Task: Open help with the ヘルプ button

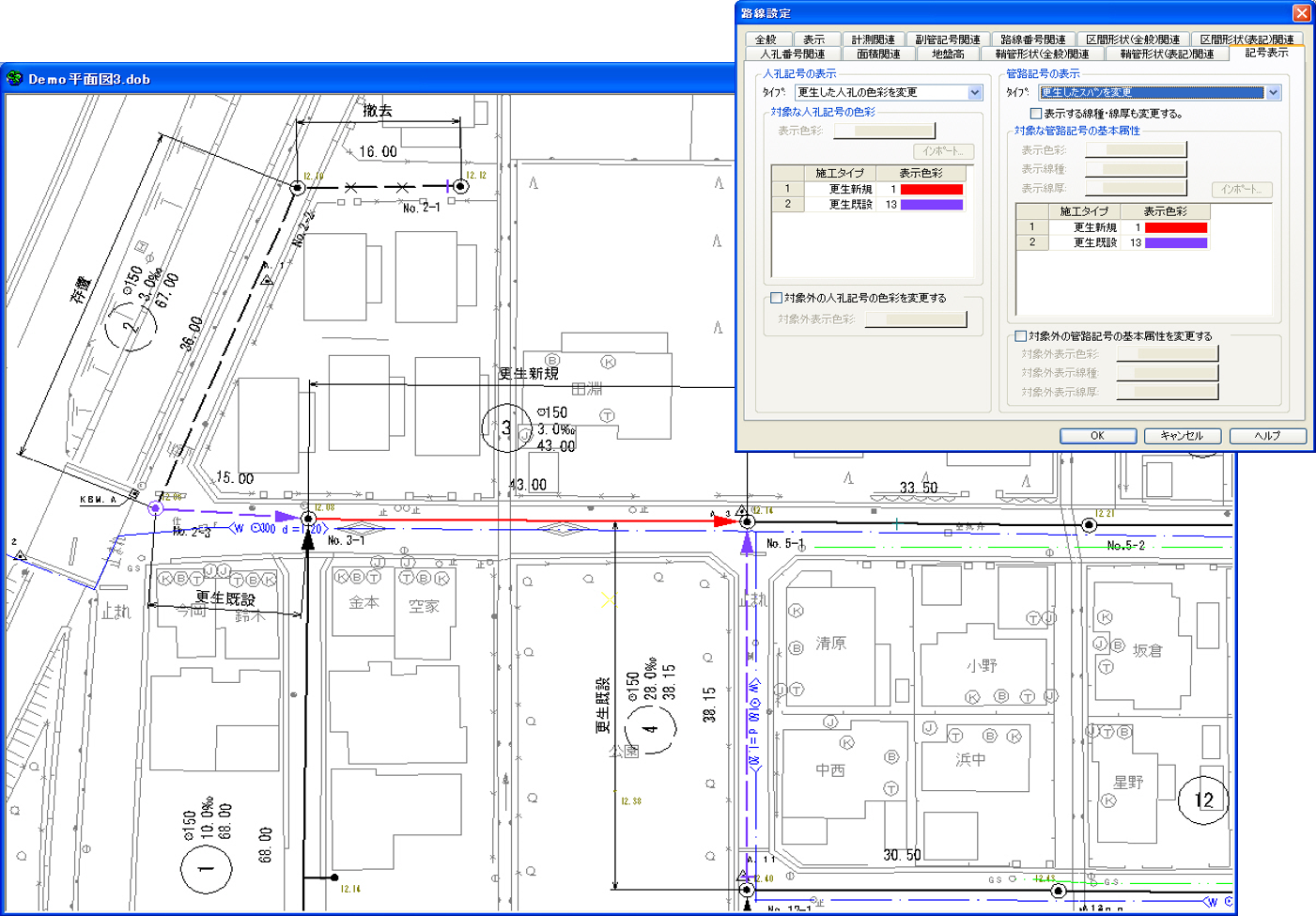Action: (1266, 436)
